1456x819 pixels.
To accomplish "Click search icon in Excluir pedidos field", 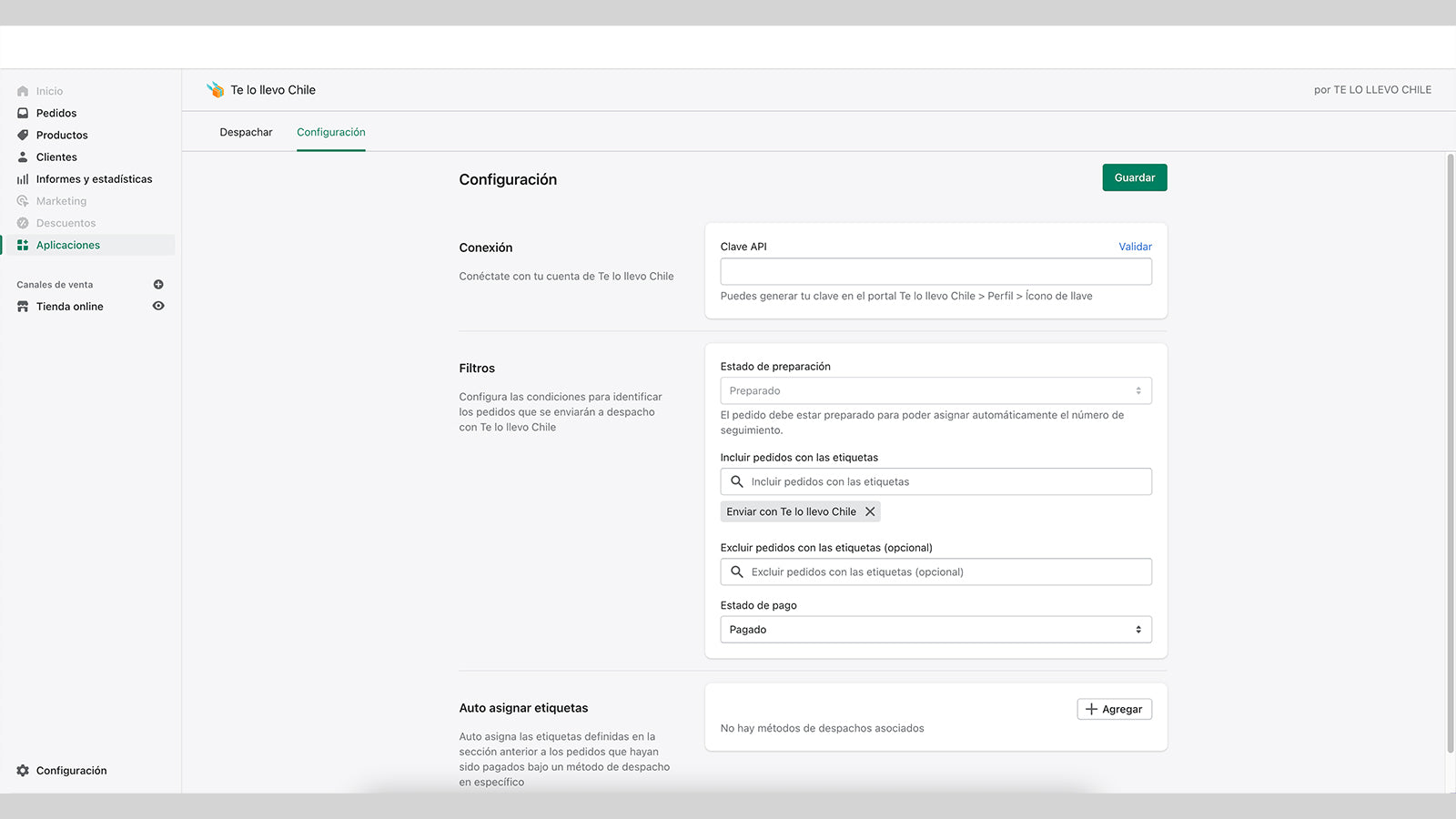I will coord(737,571).
